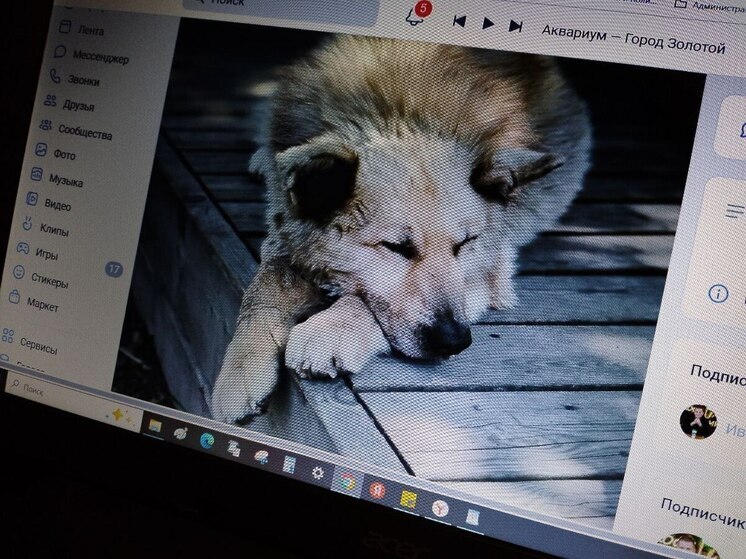This screenshot has height=559, width=746.
Task: Click the Фото sidebar icon
Action: click(x=41, y=150)
